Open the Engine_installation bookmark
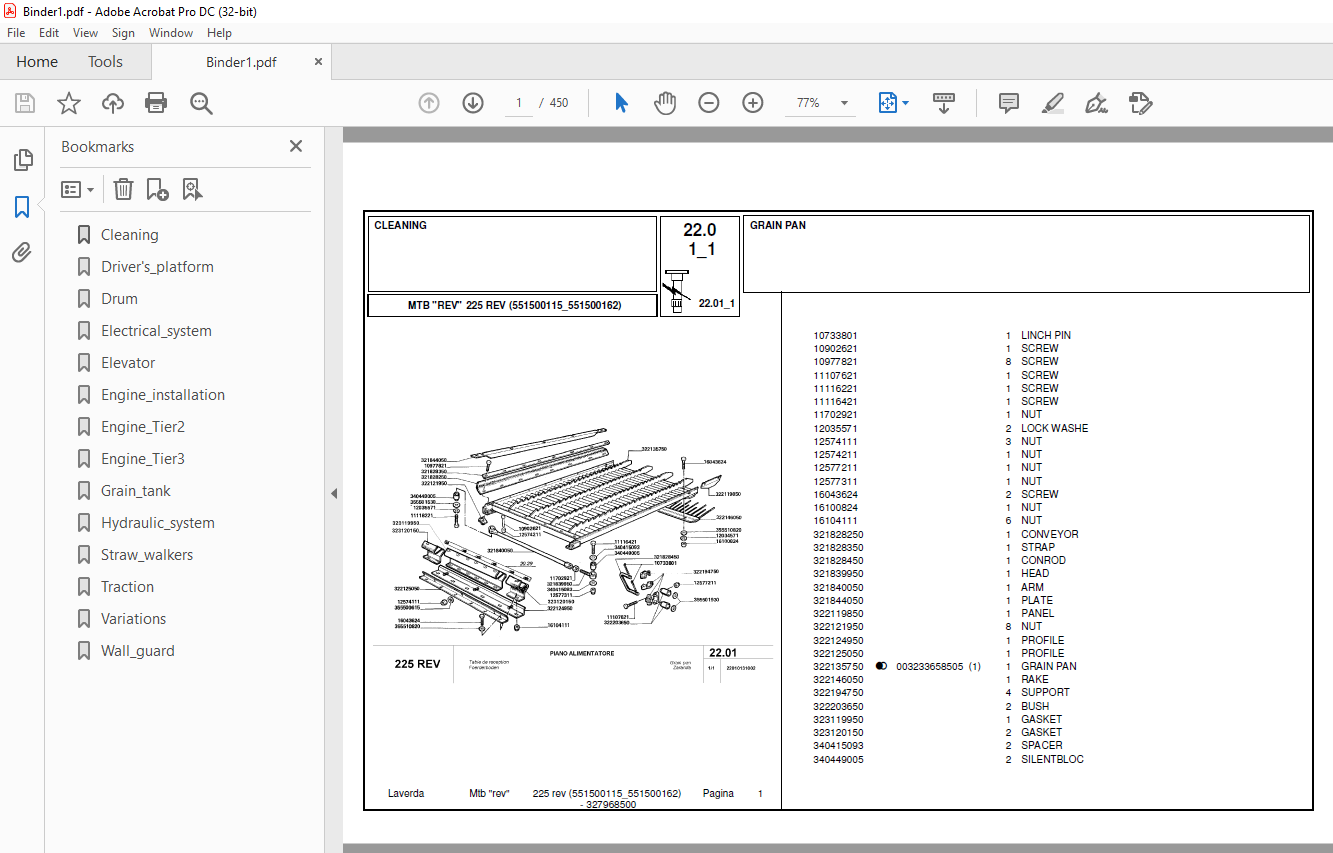Screen dimensions: 1333x853 point(163,395)
